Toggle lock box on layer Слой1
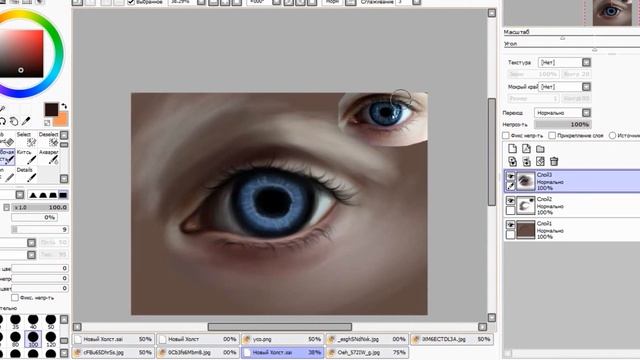 pos(510,235)
